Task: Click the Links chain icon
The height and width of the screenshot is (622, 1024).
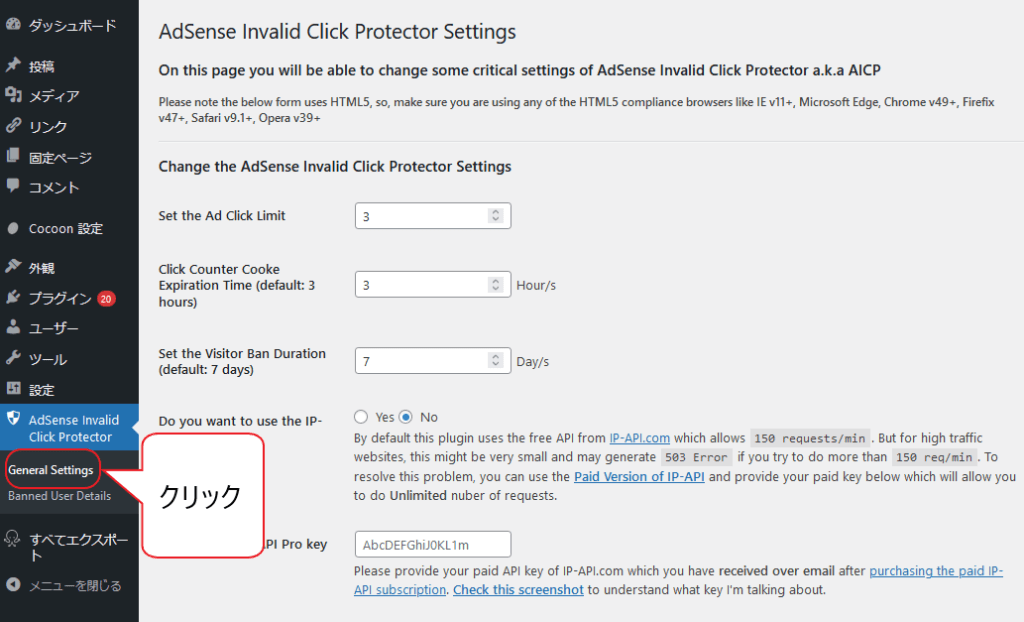Action: (13, 126)
